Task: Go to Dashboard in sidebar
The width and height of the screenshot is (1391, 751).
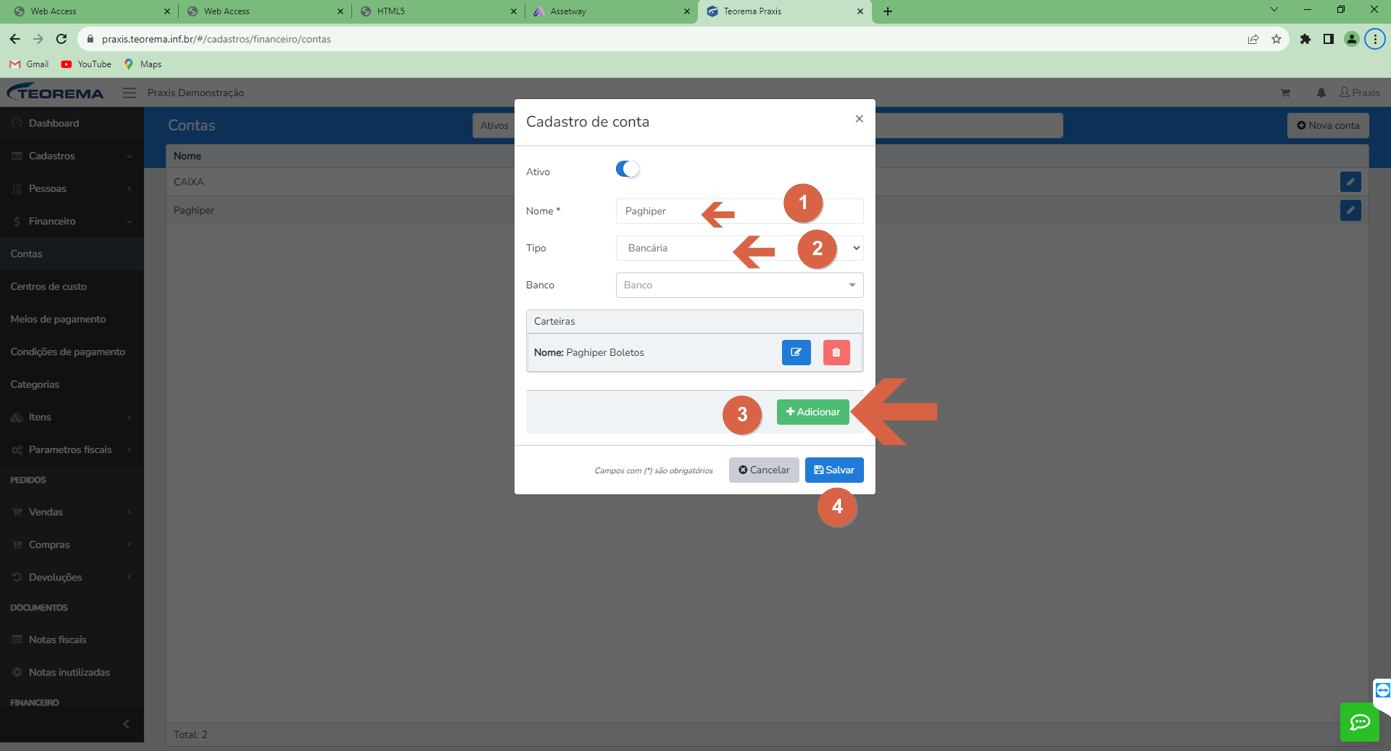Action: click(x=72, y=123)
